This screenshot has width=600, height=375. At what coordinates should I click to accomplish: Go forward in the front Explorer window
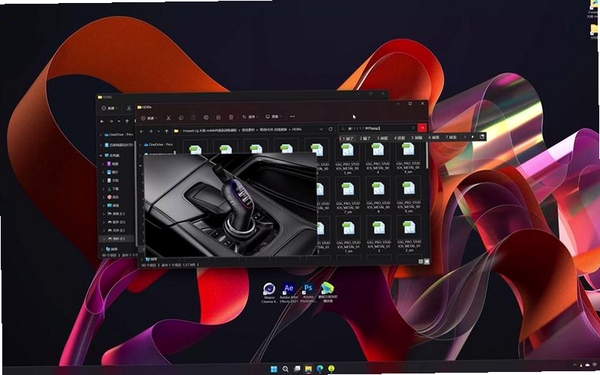(151, 131)
